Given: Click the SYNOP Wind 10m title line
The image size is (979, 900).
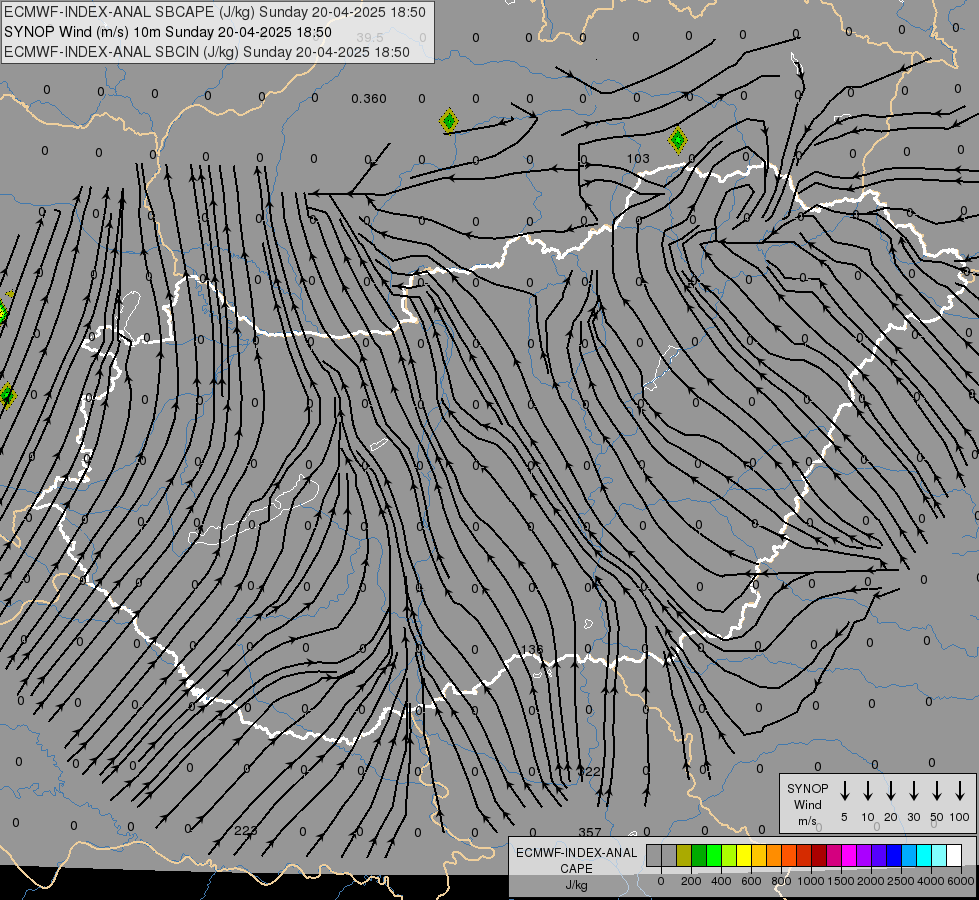Looking at the screenshot, I should (x=167, y=32).
